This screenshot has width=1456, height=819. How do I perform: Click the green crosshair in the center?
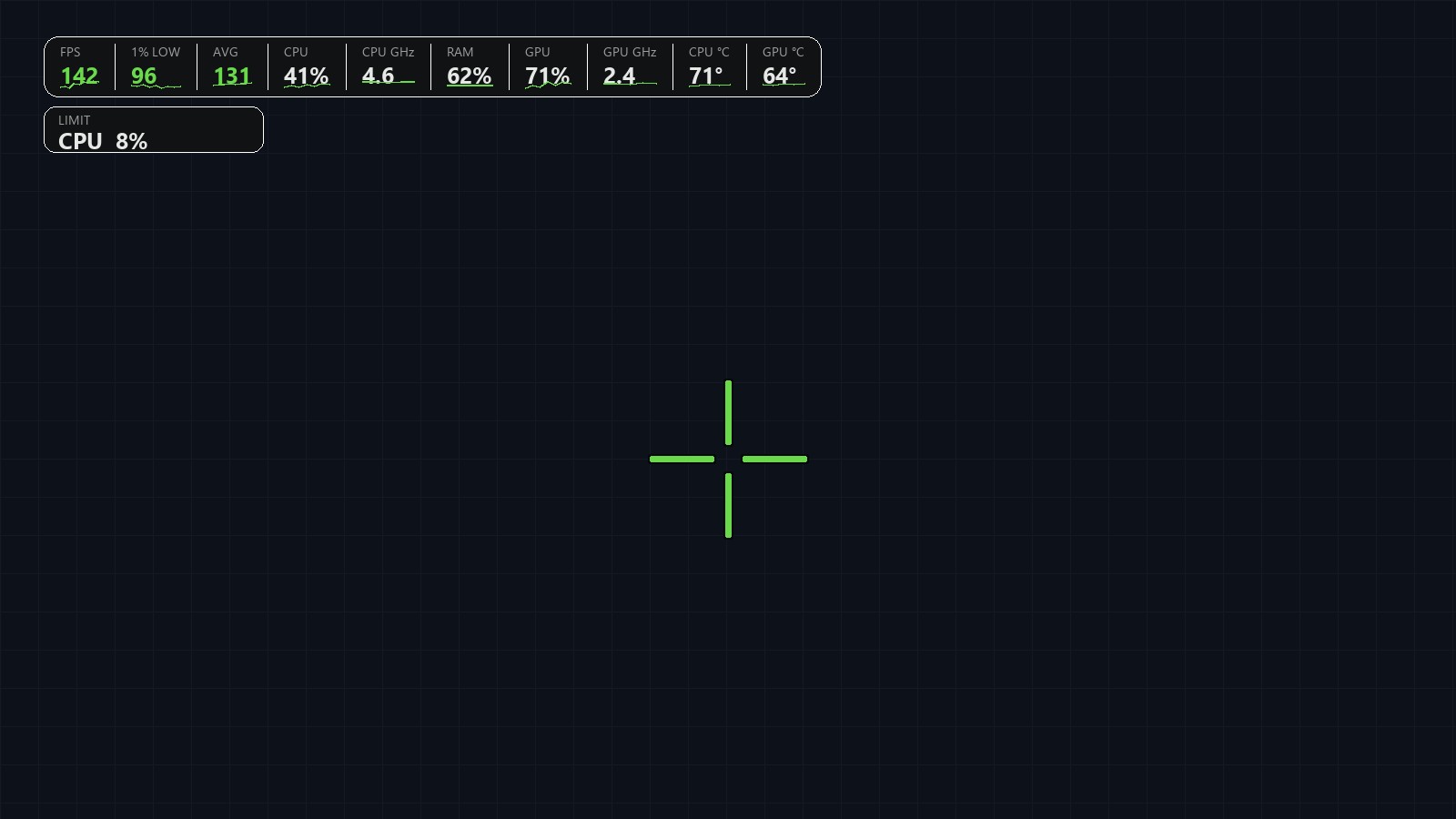[728, 460]
